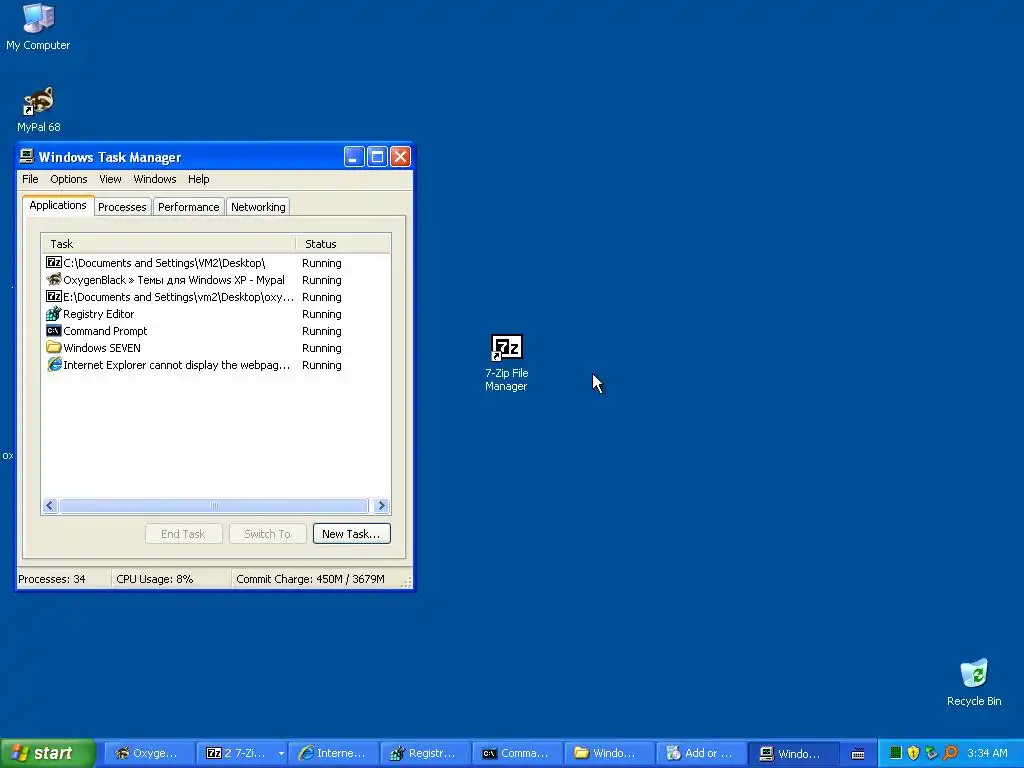Image resolution: width=1024 pixels, height=768 pixels.
Task: Click the CPU Usage: 8% status text
Action: 155,579
